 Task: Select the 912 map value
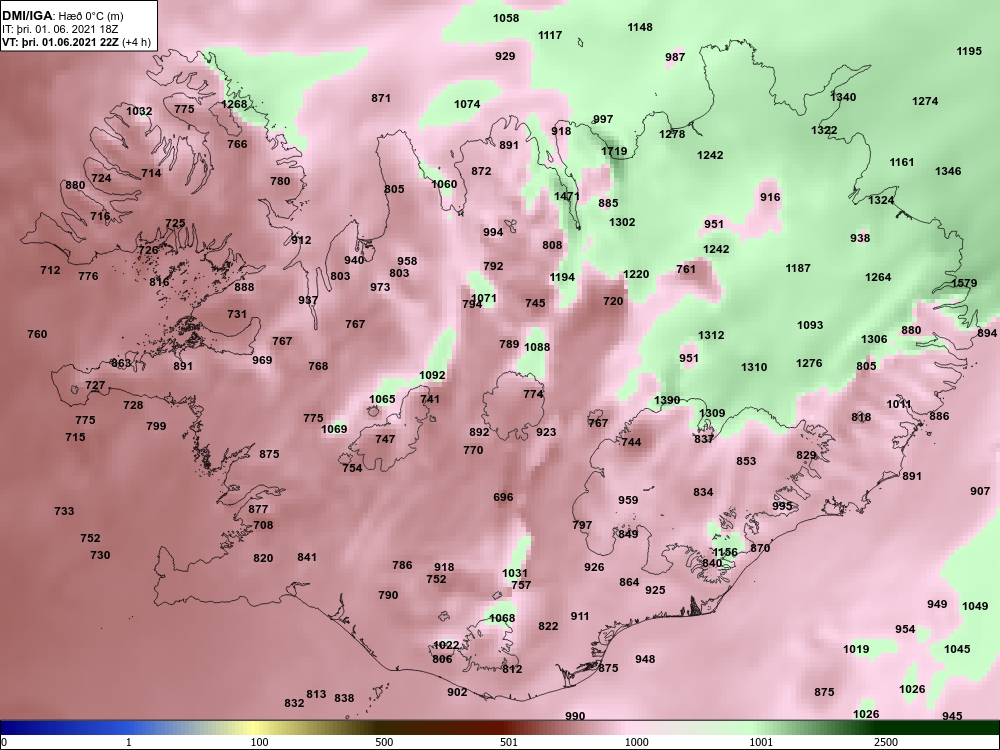pos(301,240)
